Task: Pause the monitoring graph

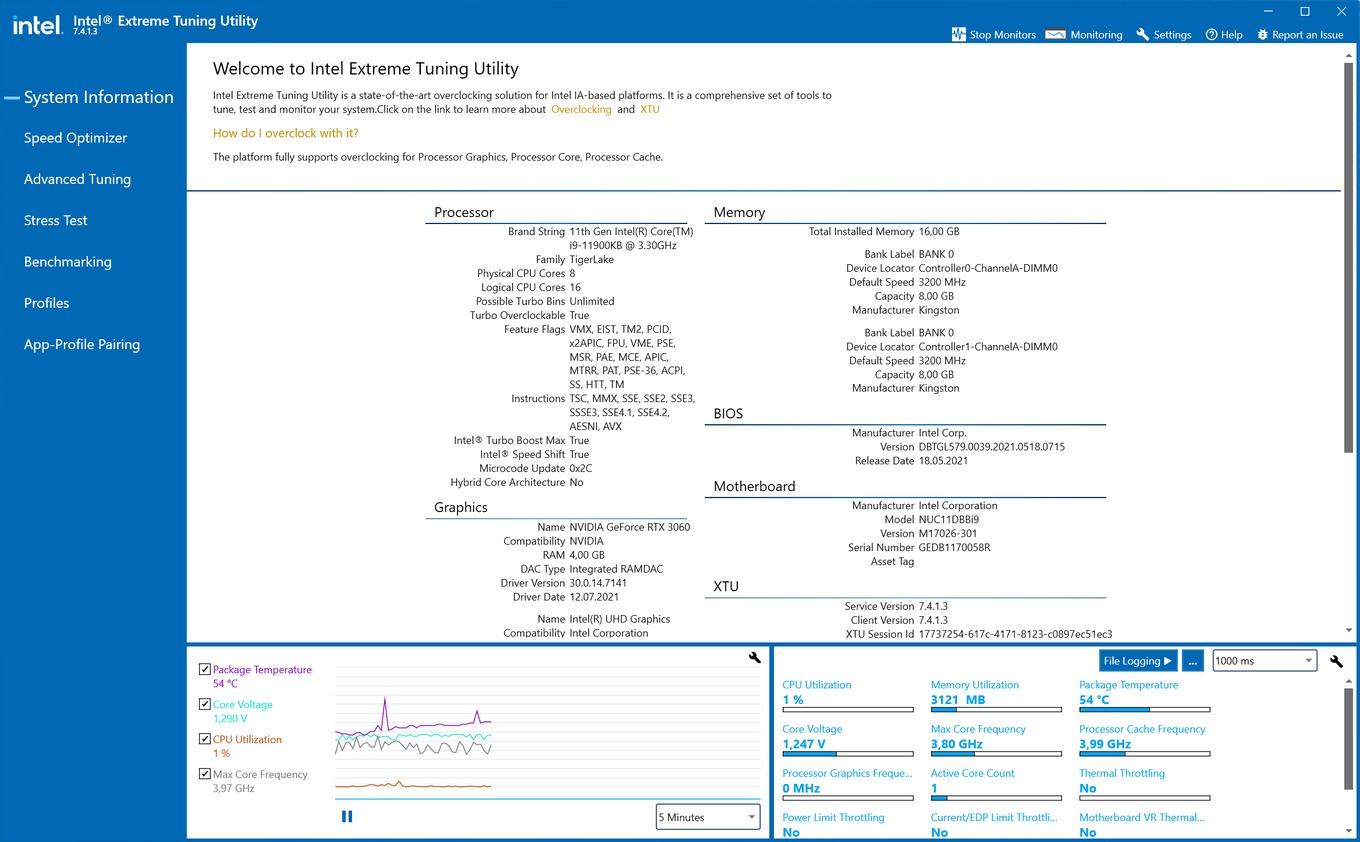Action: point(347,816)
